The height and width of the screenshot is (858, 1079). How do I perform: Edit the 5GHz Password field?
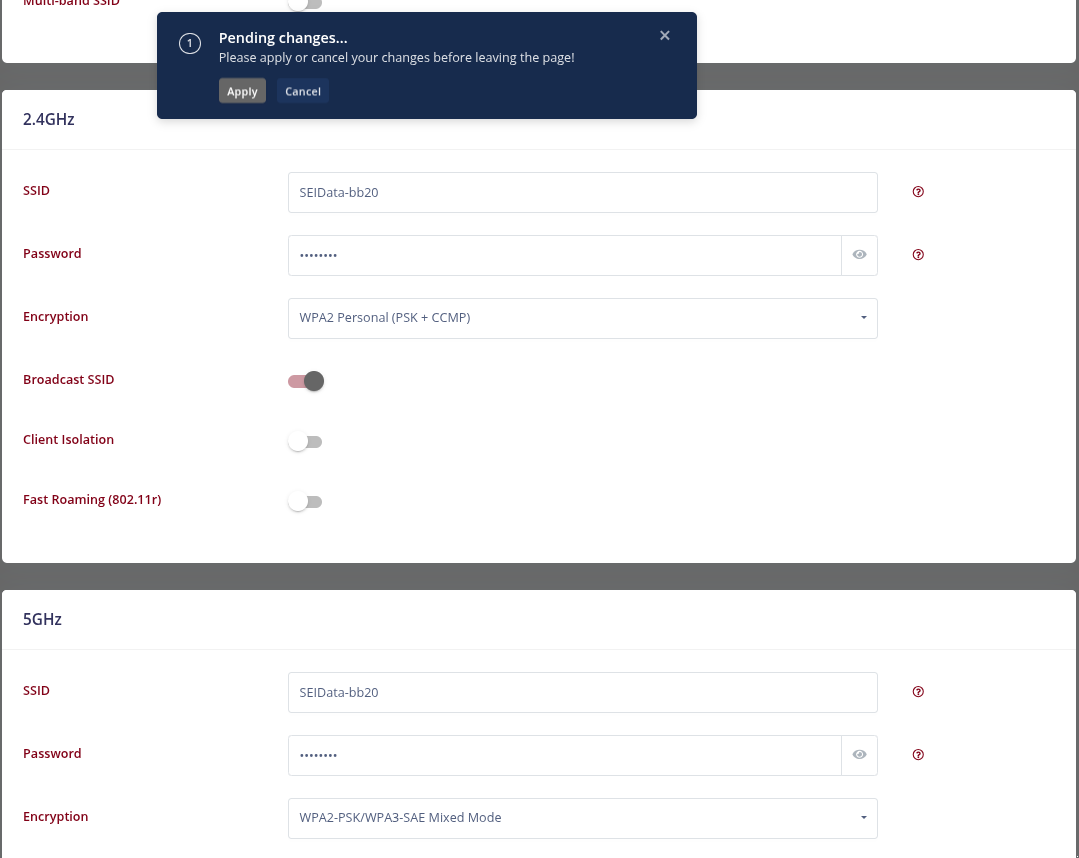564,755
